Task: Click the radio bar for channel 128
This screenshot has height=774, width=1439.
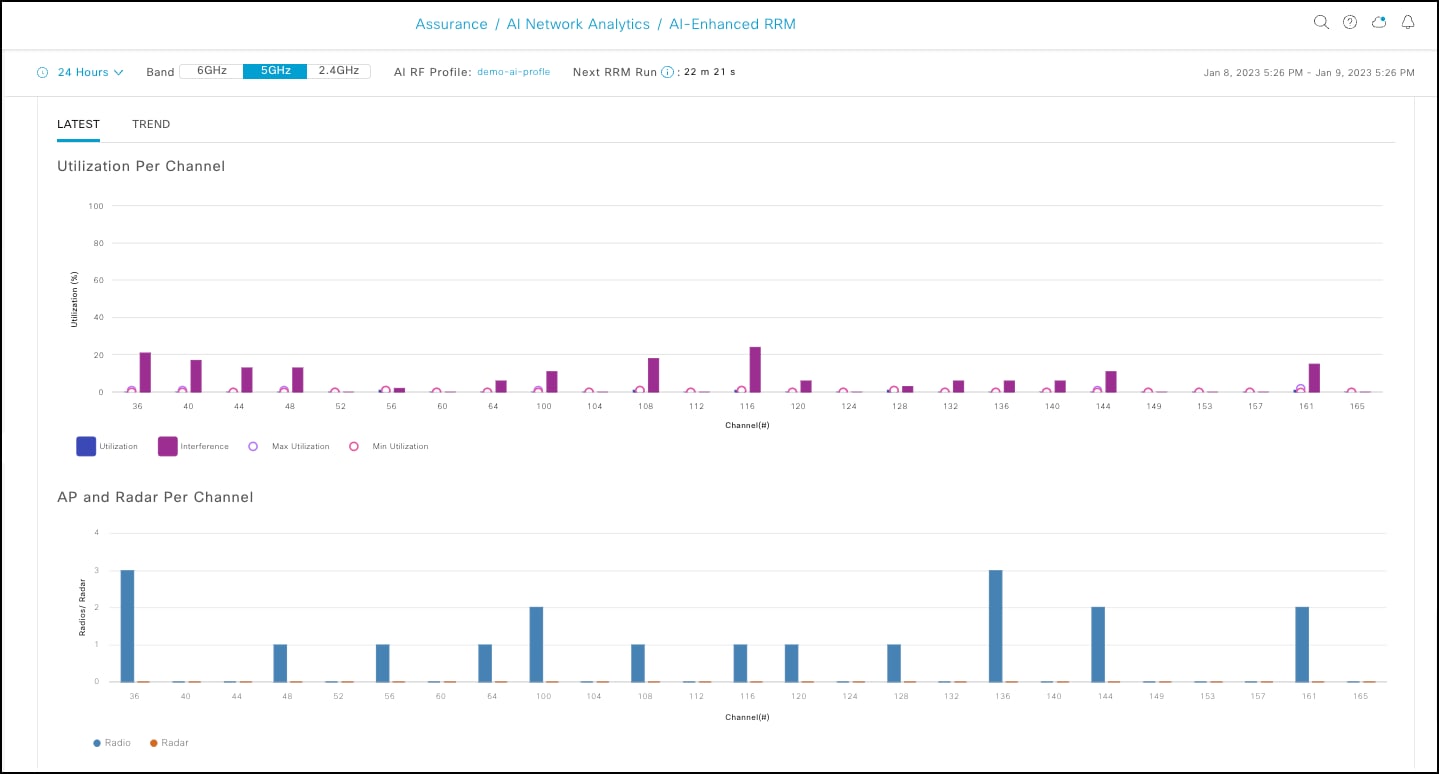Action: 893,663
